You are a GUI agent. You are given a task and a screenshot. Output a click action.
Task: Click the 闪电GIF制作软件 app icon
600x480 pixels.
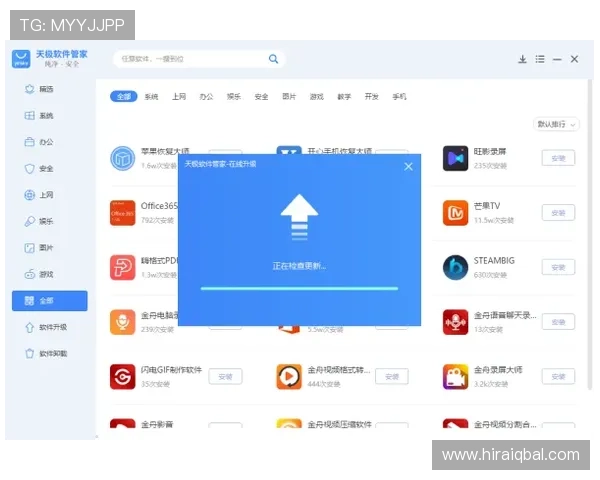[122, 377]
